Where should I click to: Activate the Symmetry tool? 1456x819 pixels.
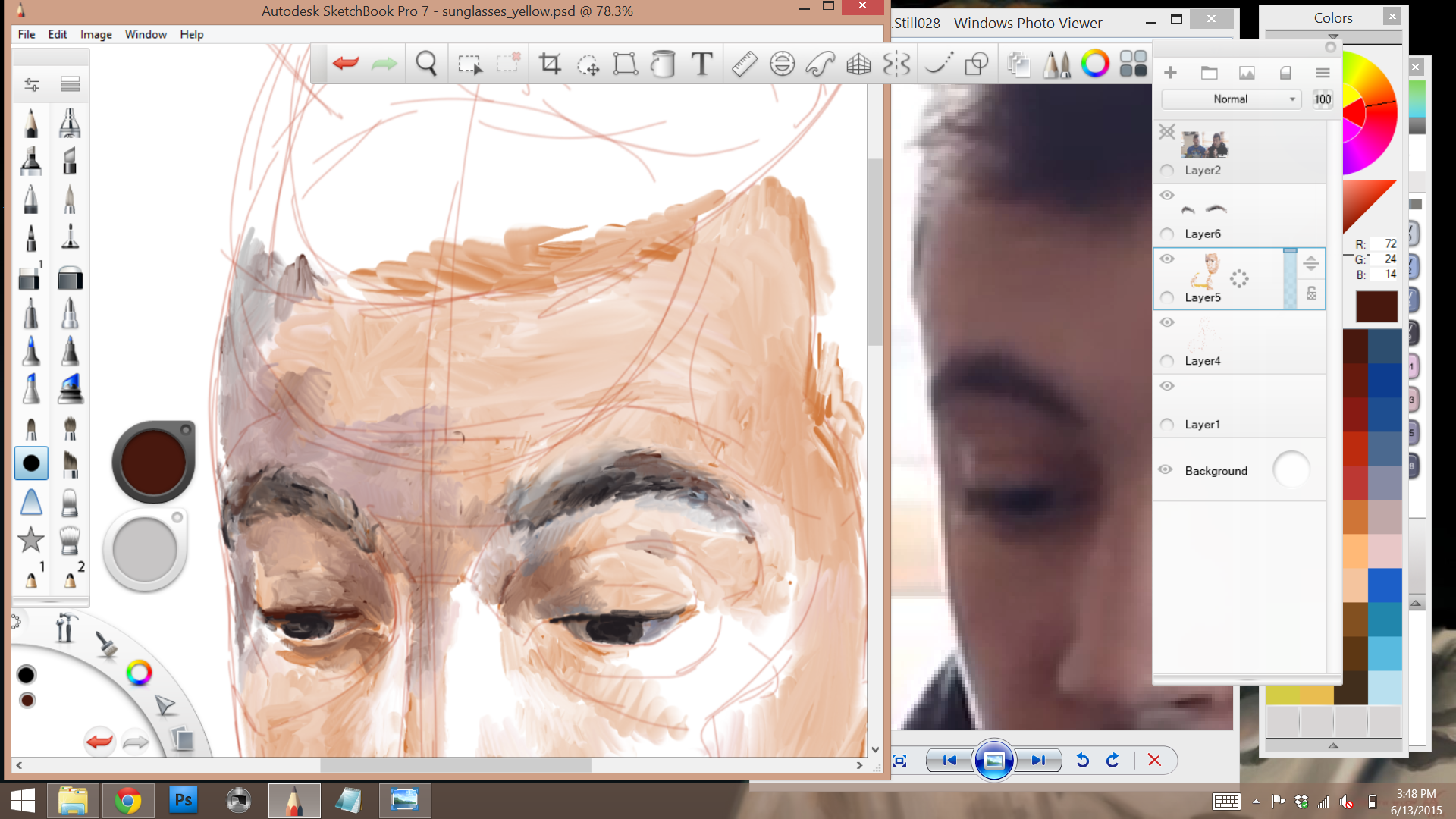(896, 64)
